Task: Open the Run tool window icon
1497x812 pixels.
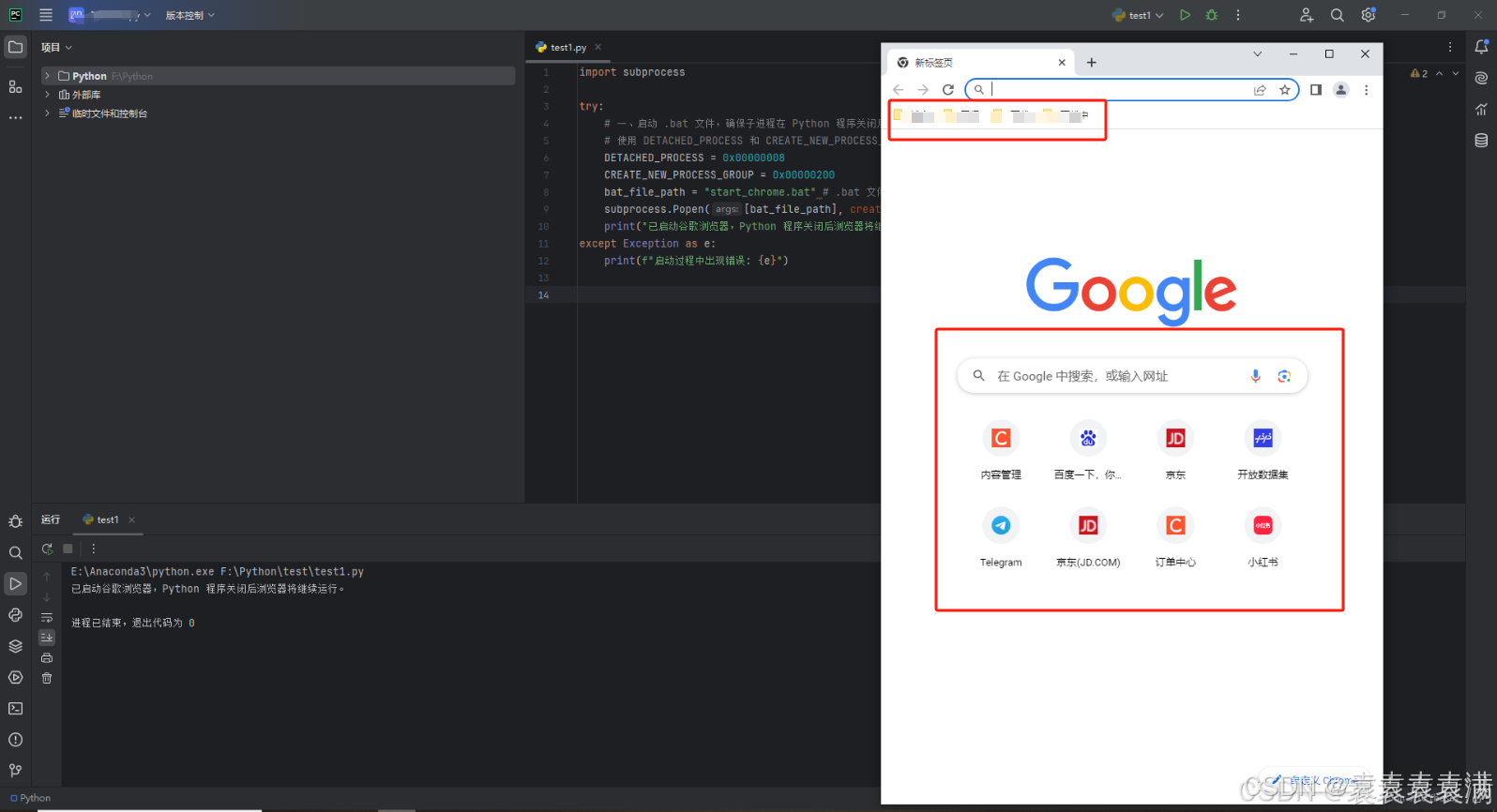Action: [x=16, y=584]
